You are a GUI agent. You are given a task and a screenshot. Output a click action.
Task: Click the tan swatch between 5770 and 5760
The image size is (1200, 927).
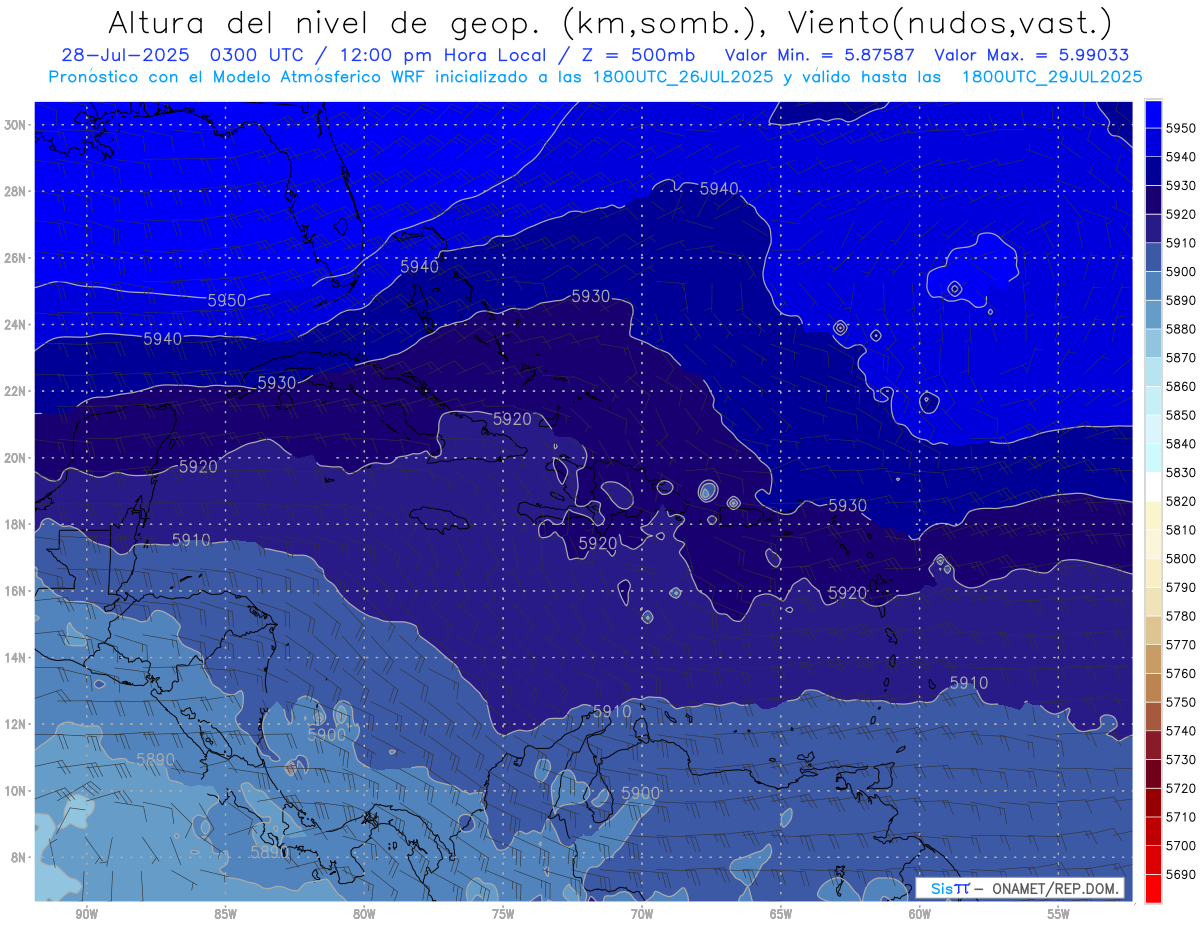click(x=1153, y=659)
